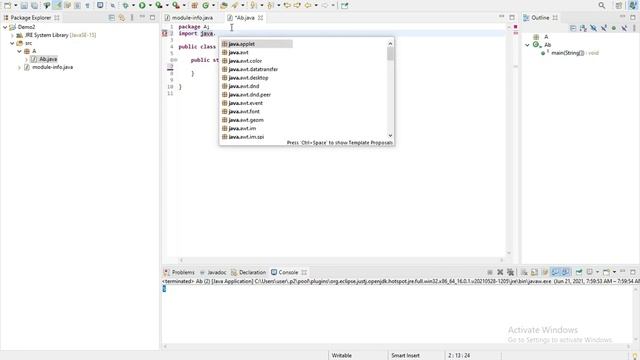Click the Save All toolbar icon

[35, 5]
